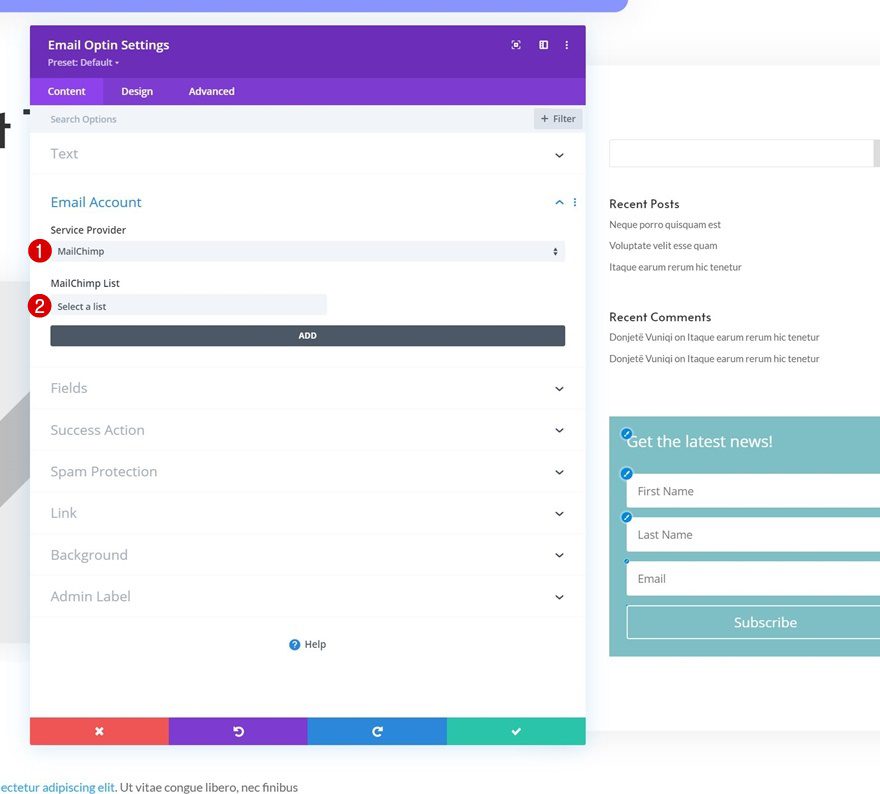Viewport: 880px width, 794px height.
Task: Discard changes with the red X icon
Action: pyautogui.click(x=99, y=731)
